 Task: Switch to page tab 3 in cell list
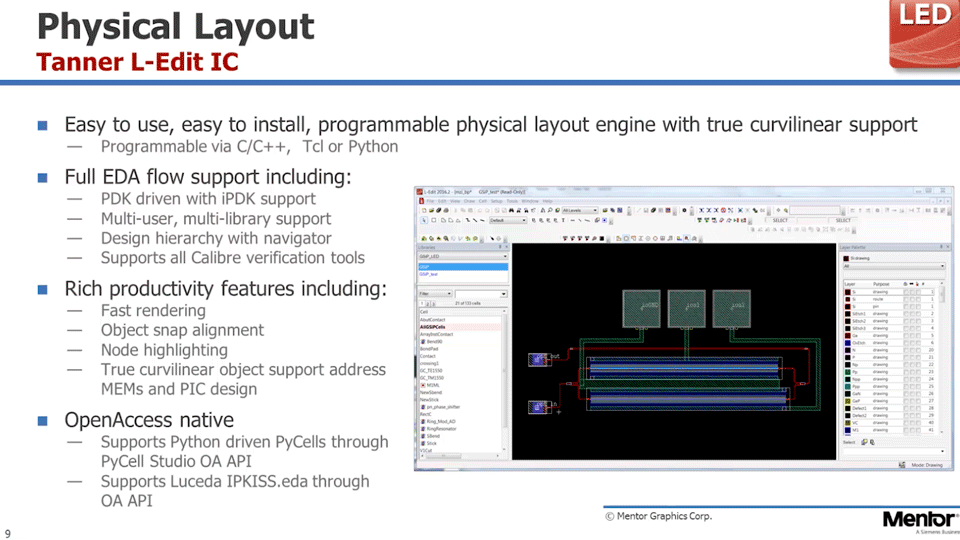coord(433,304)
